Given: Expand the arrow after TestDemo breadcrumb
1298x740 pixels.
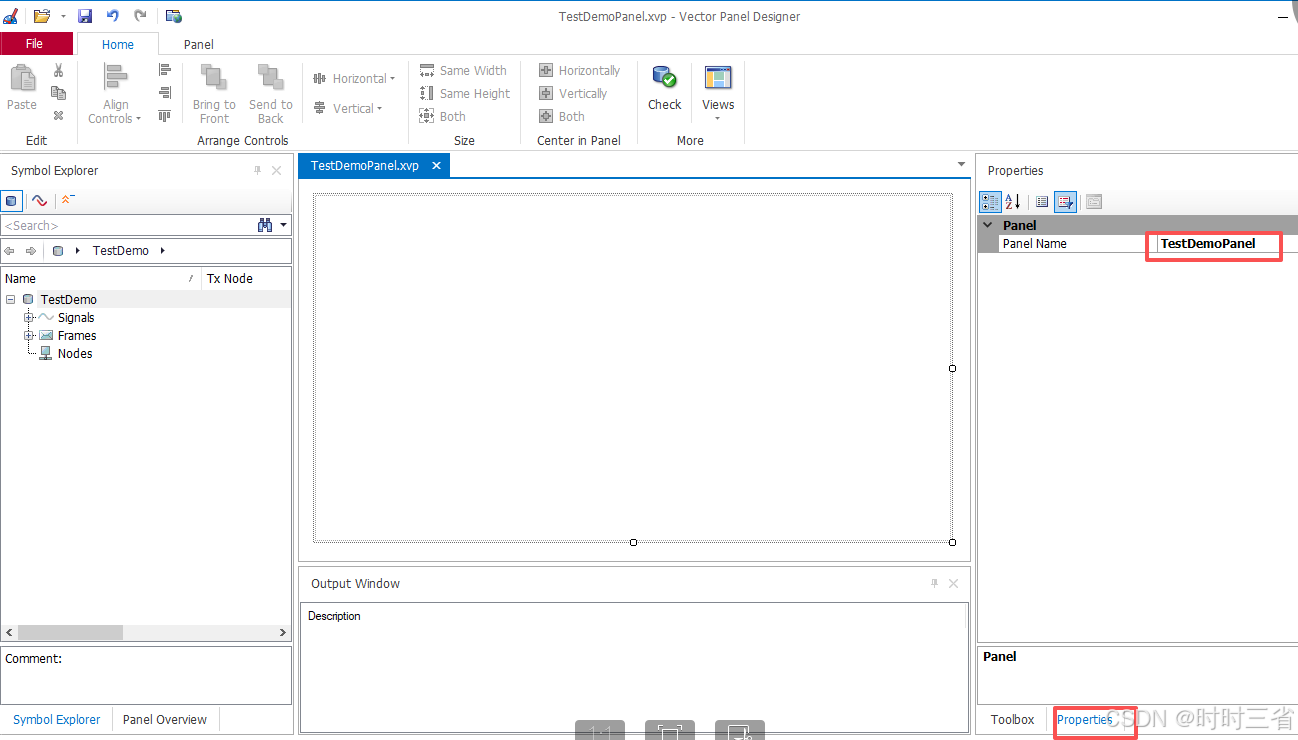Looking at the screenshot, I should (163, 250).
